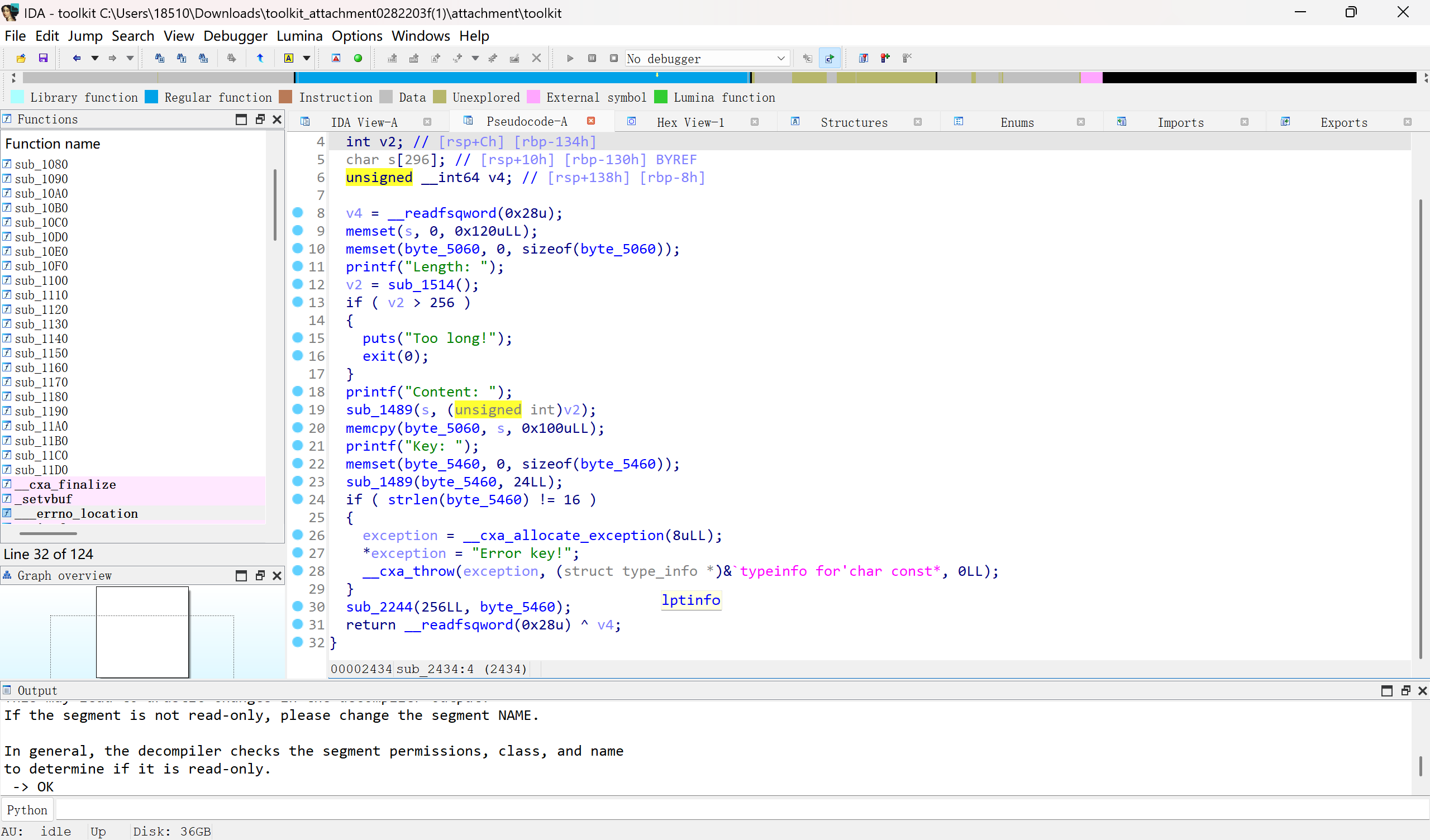Toggle breakpoint dot on line 8

pos(297,212)
